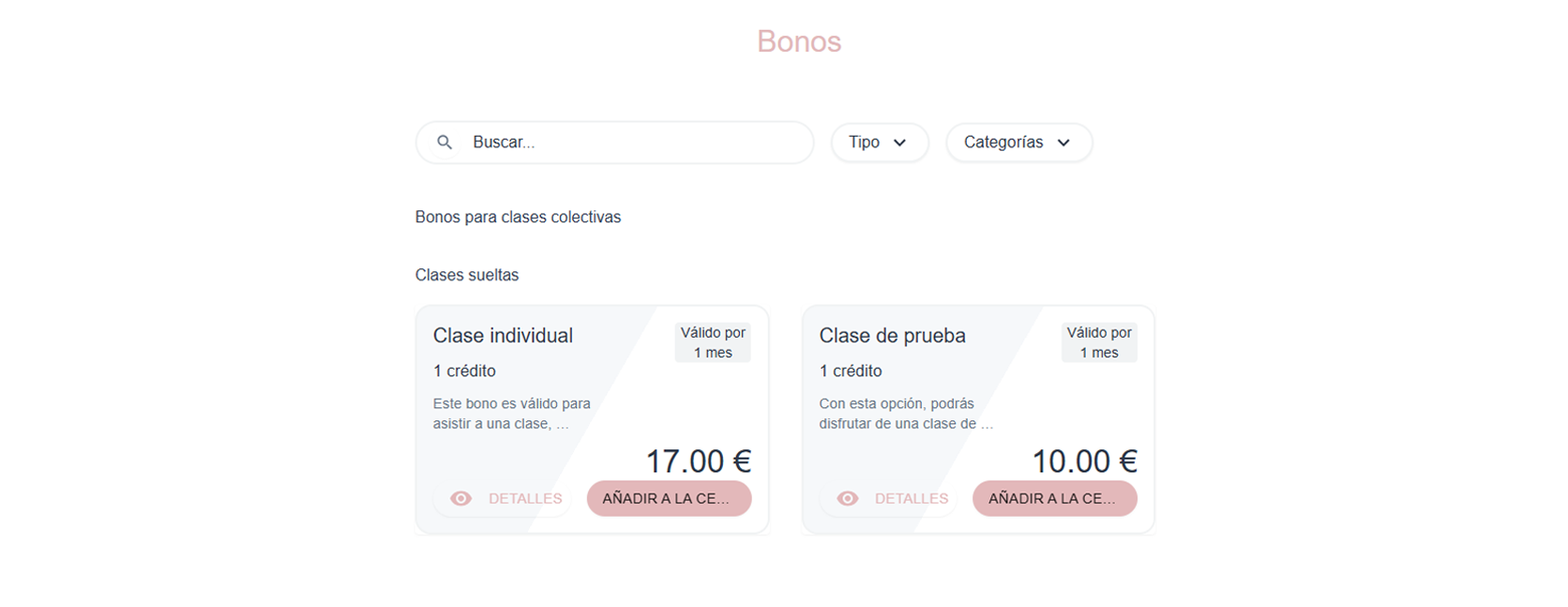Select the Clase de prueba card title

point(892,336)
